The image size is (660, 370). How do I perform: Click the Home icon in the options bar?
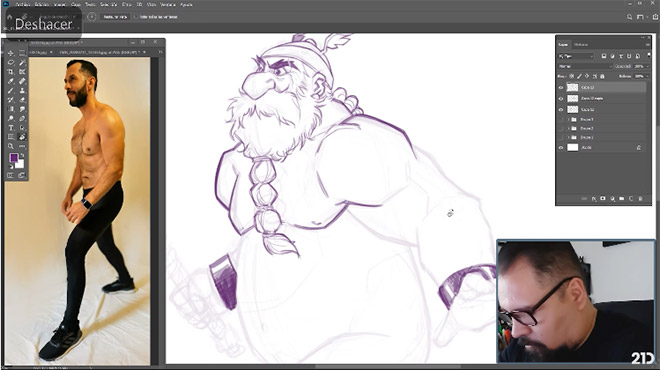[x=9, y=17]
